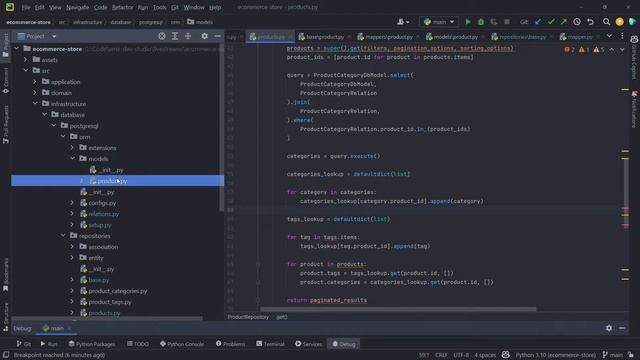Screen dimensions: 640x360
Task: Open Git tool window button
Action: 24,344
